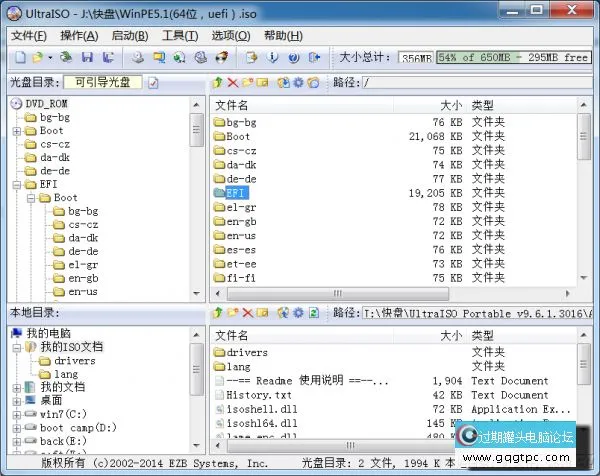Collapse the EFI folder in disc tree
The image size is (600, 476).
(16, 185)
